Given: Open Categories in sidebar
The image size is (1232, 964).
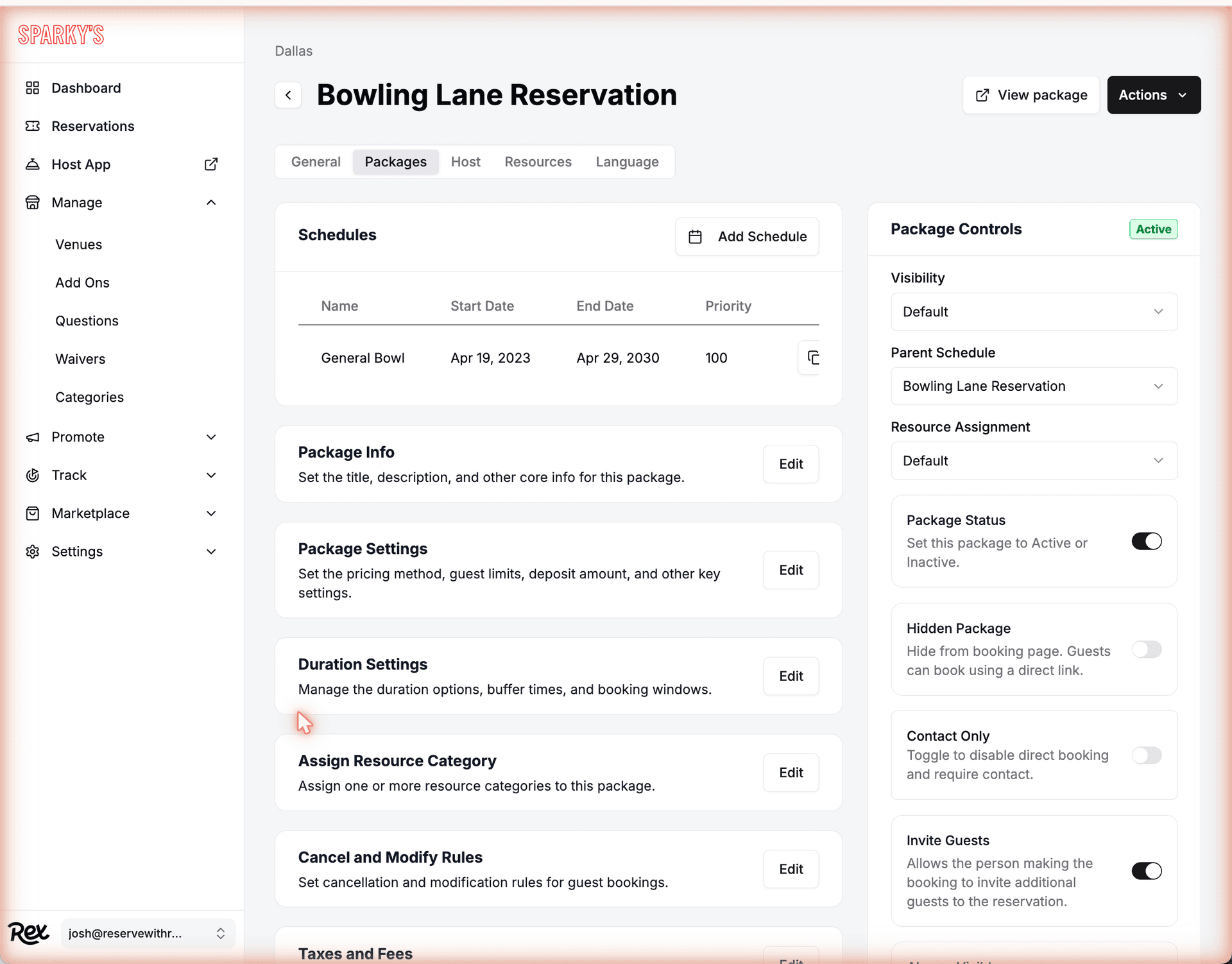Looking at the screenshot, I should click(89, 397).
